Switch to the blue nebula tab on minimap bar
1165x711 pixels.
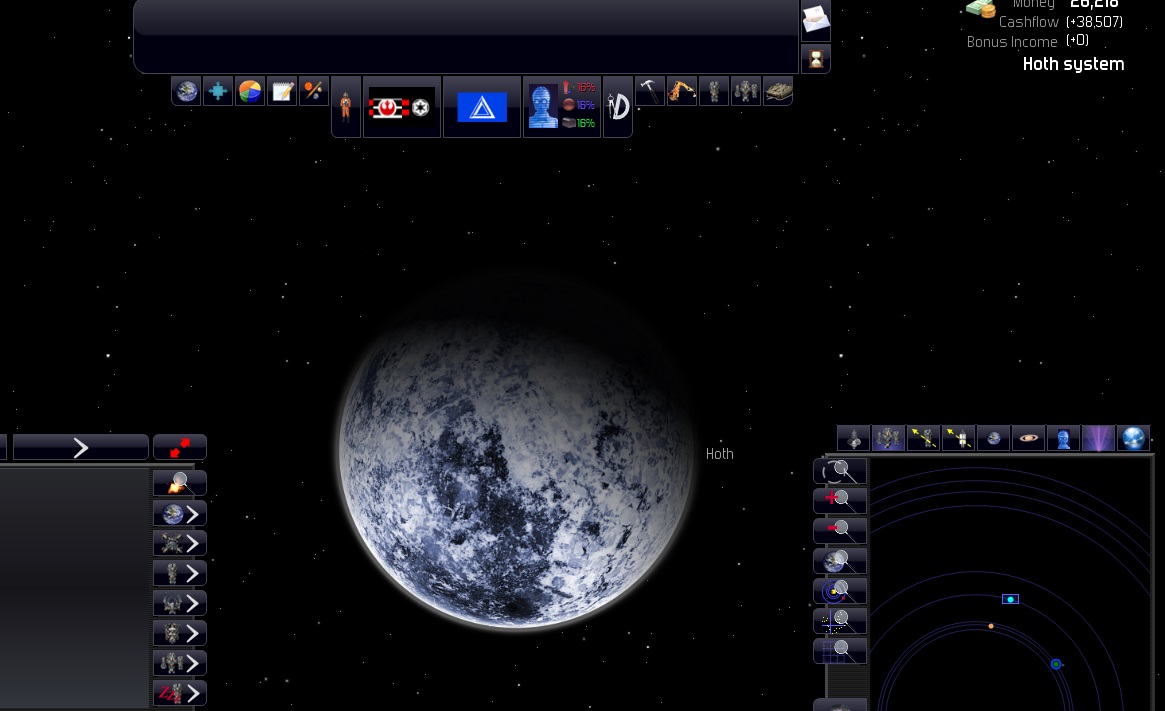click(x=1099, y=438)
